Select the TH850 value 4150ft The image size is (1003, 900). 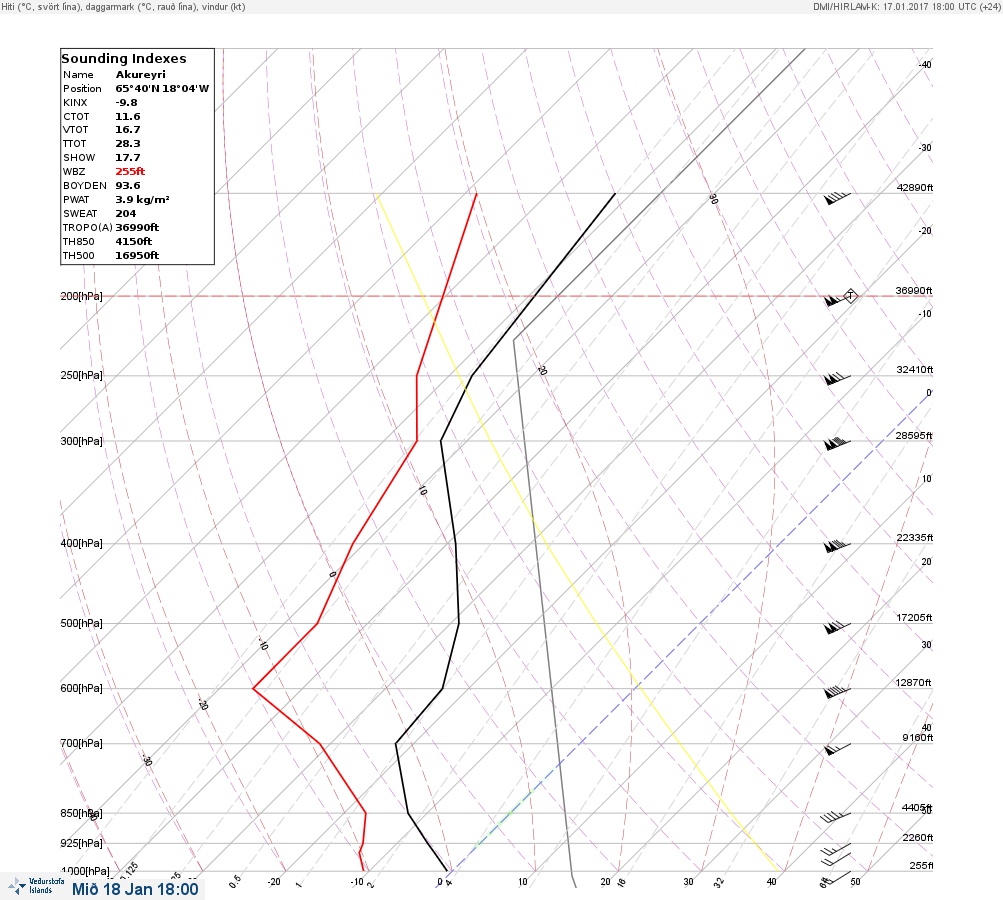(x=134, y=241)
